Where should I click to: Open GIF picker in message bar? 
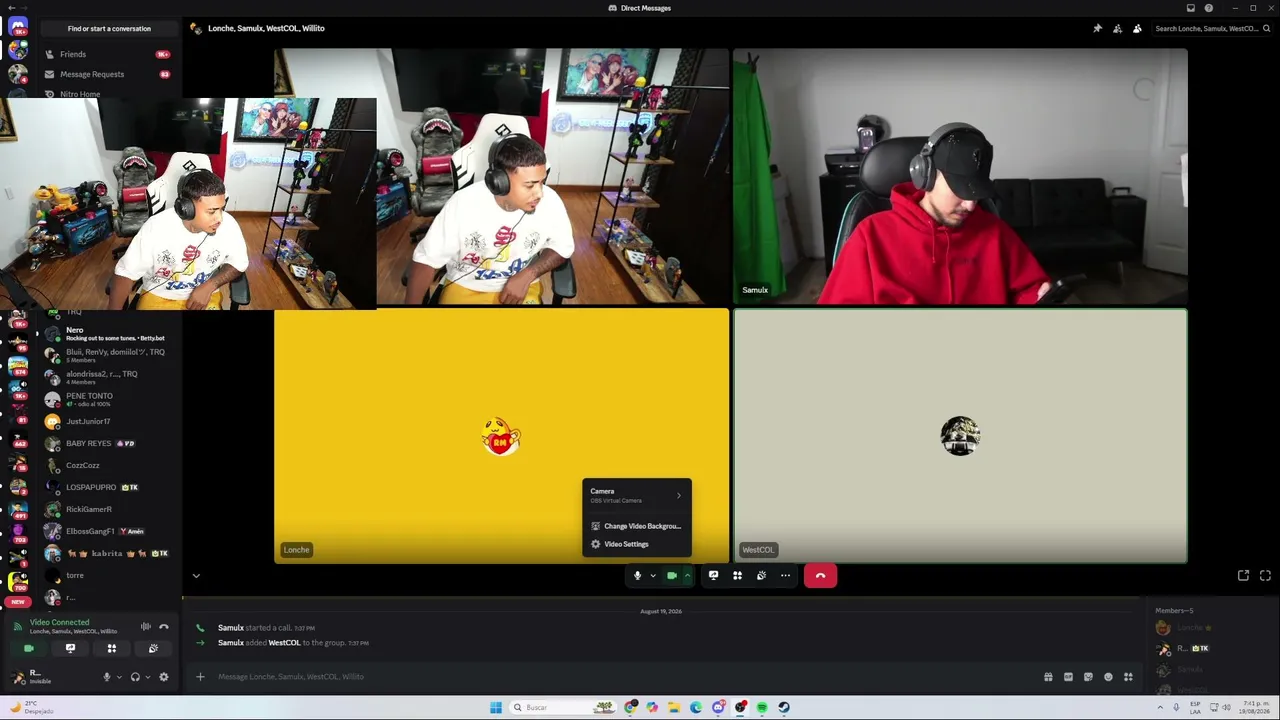[x=1068, y=677]
